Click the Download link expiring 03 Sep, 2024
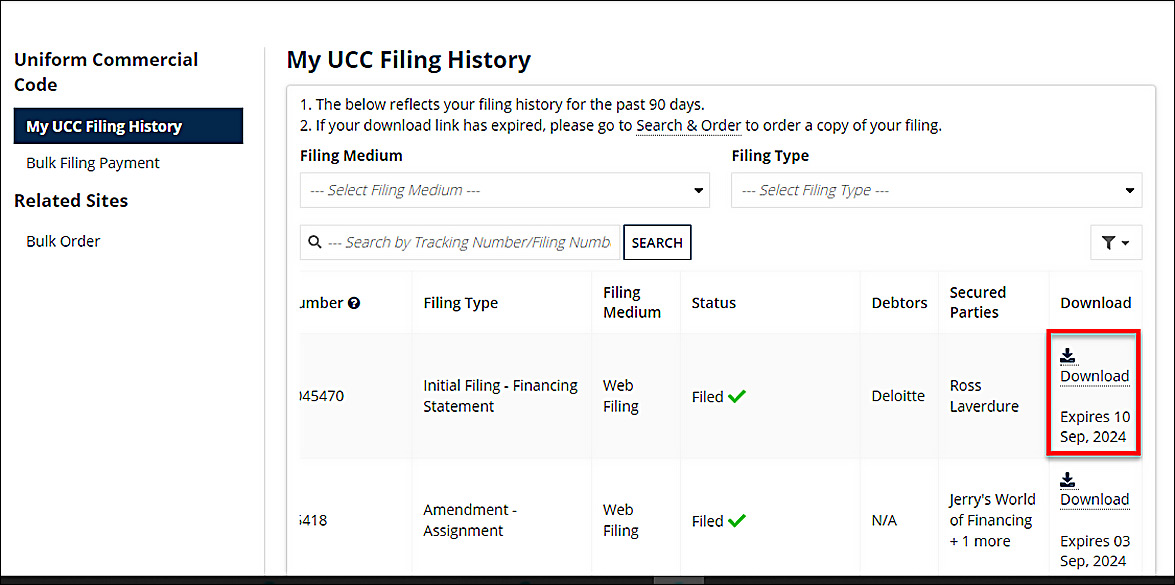 tap(1094, 500)
